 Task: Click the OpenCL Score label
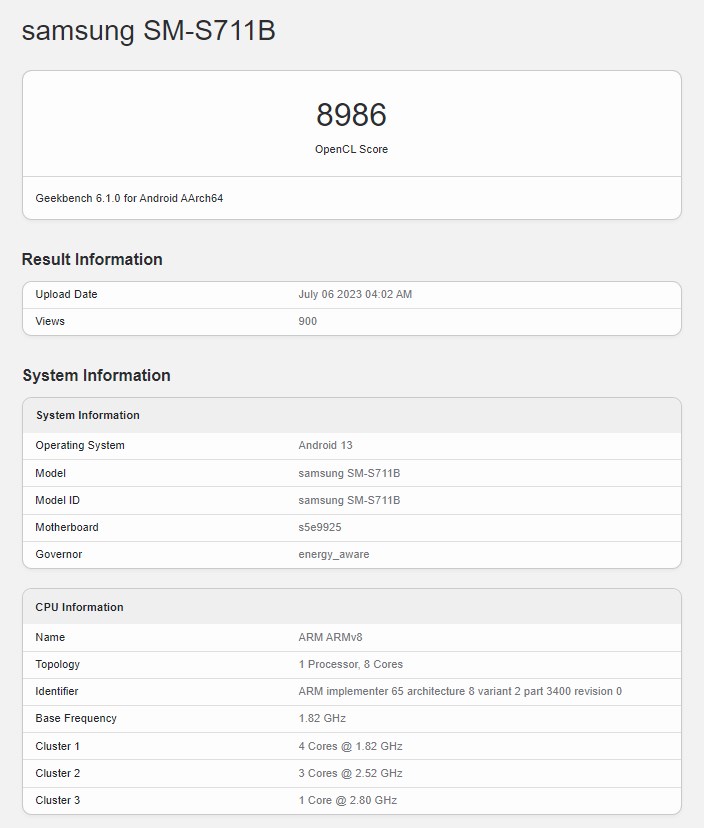tap(351, 149)
